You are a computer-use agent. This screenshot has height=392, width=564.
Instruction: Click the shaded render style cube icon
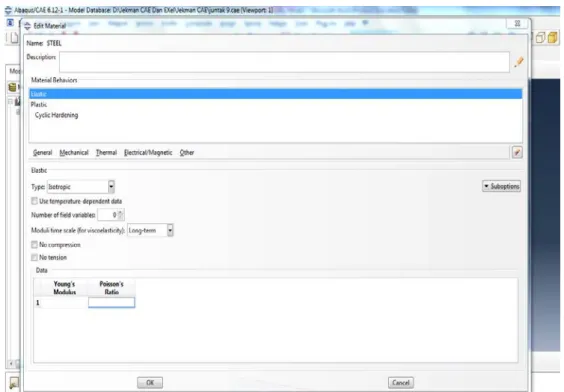coord(552,37)
